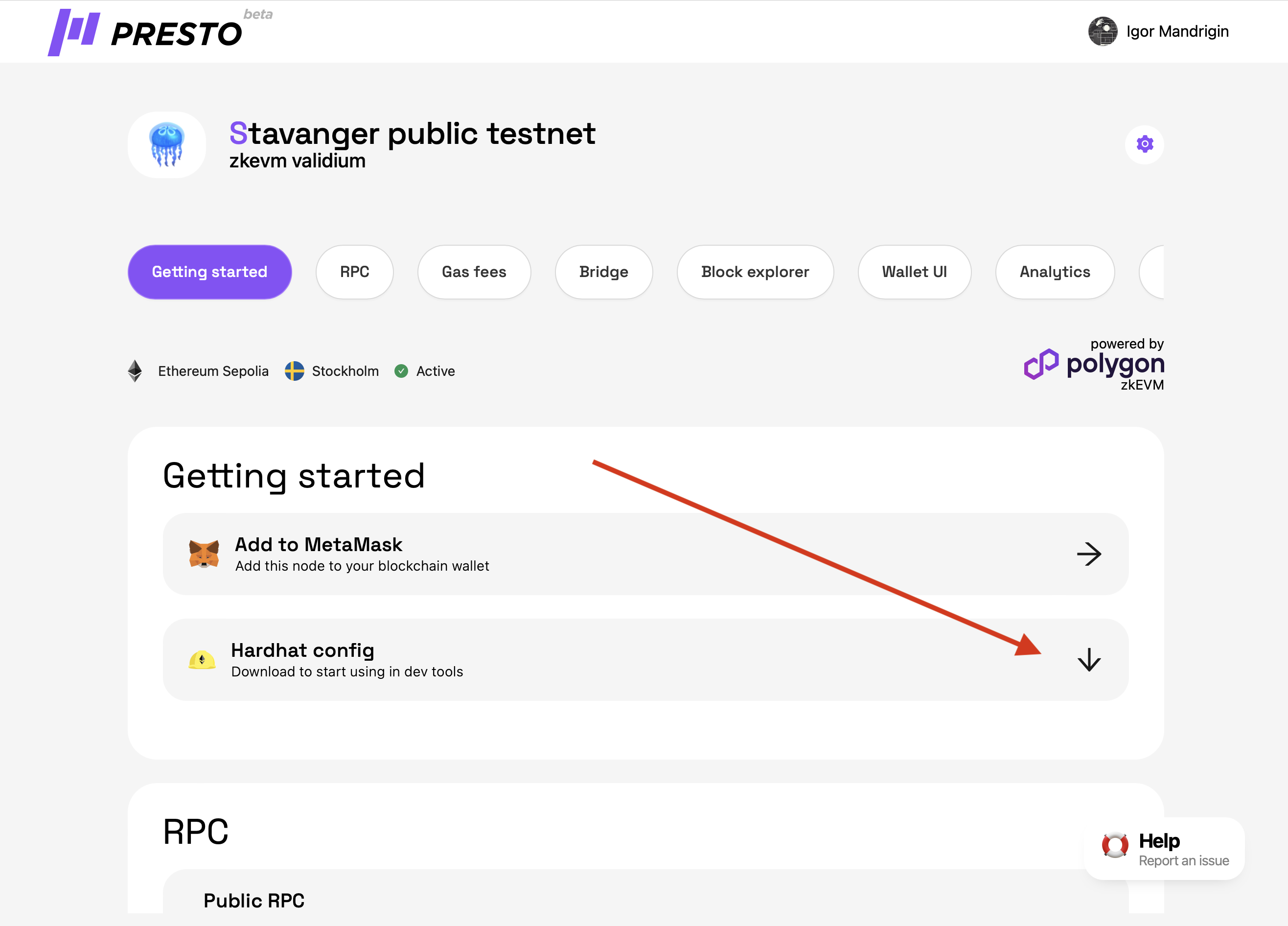The height and width of the screenshot is (926, 1288).
Task: Download Hardhat config via down arrow
Action: coord(1089,660)
